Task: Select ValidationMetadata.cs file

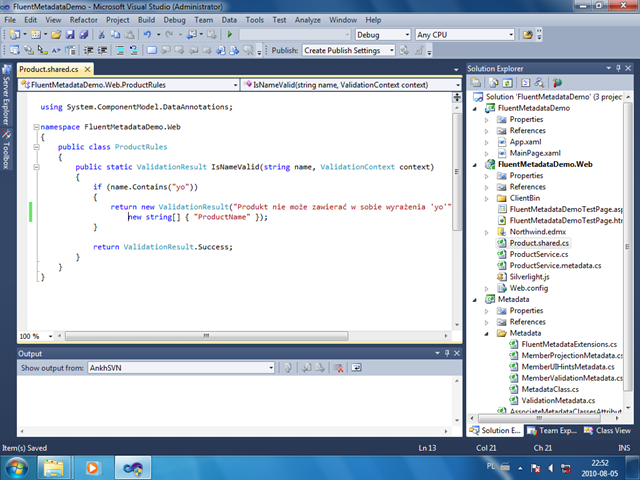Action: point(558,400)
